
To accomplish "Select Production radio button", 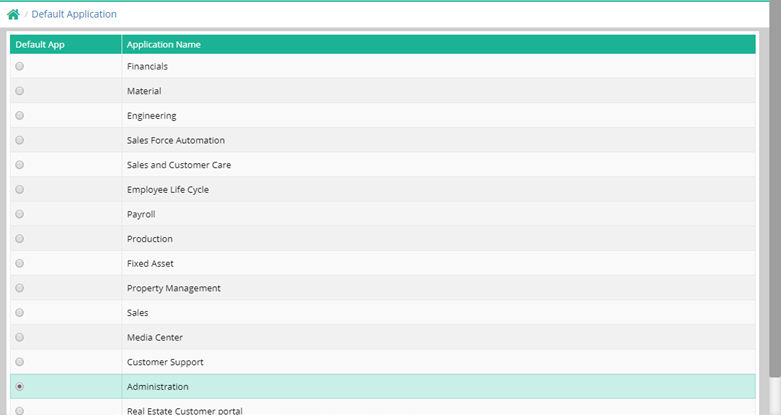I will pyautogui.click(x=20, y=239).
